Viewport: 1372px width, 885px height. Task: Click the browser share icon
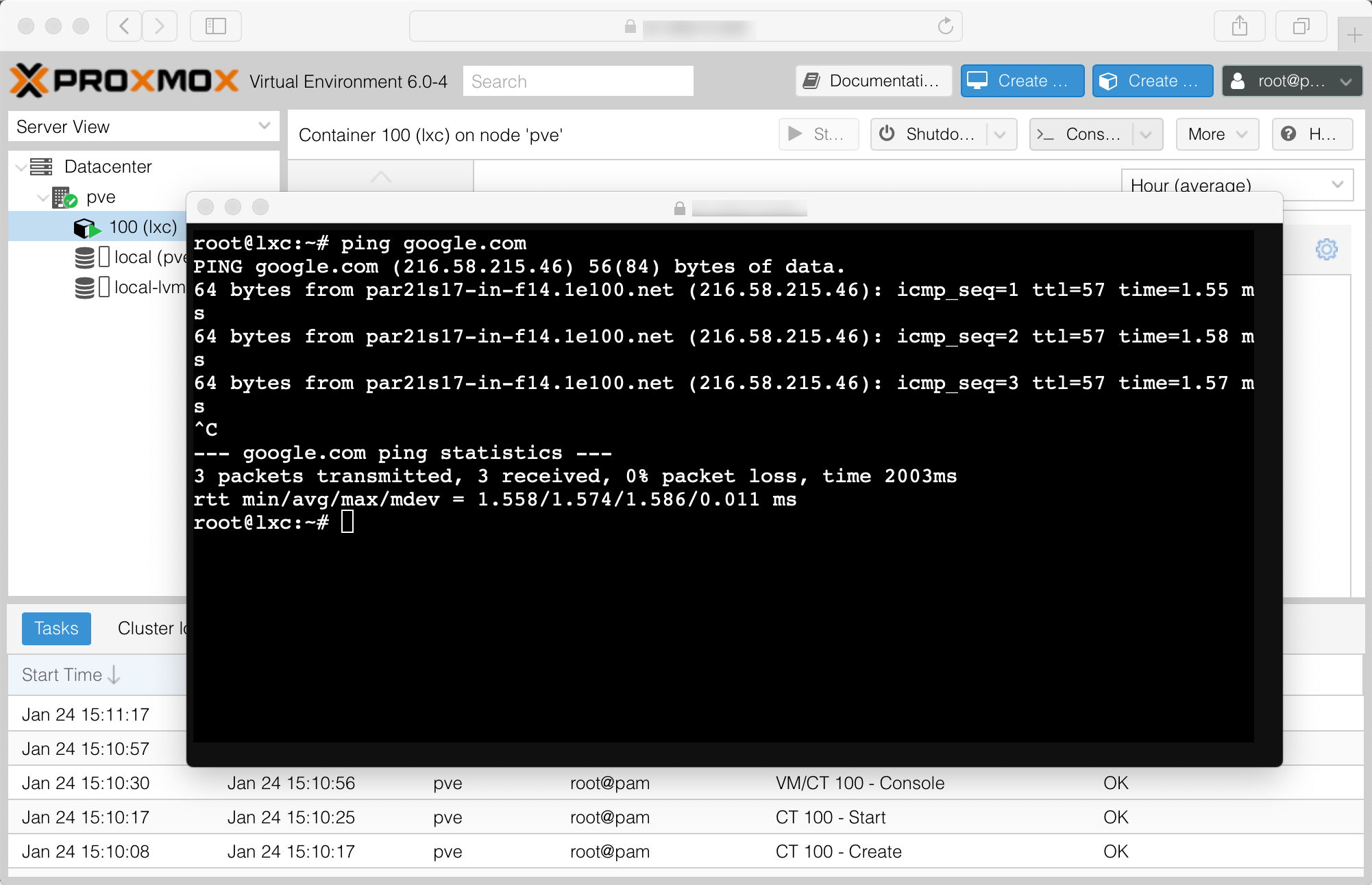1239,26
